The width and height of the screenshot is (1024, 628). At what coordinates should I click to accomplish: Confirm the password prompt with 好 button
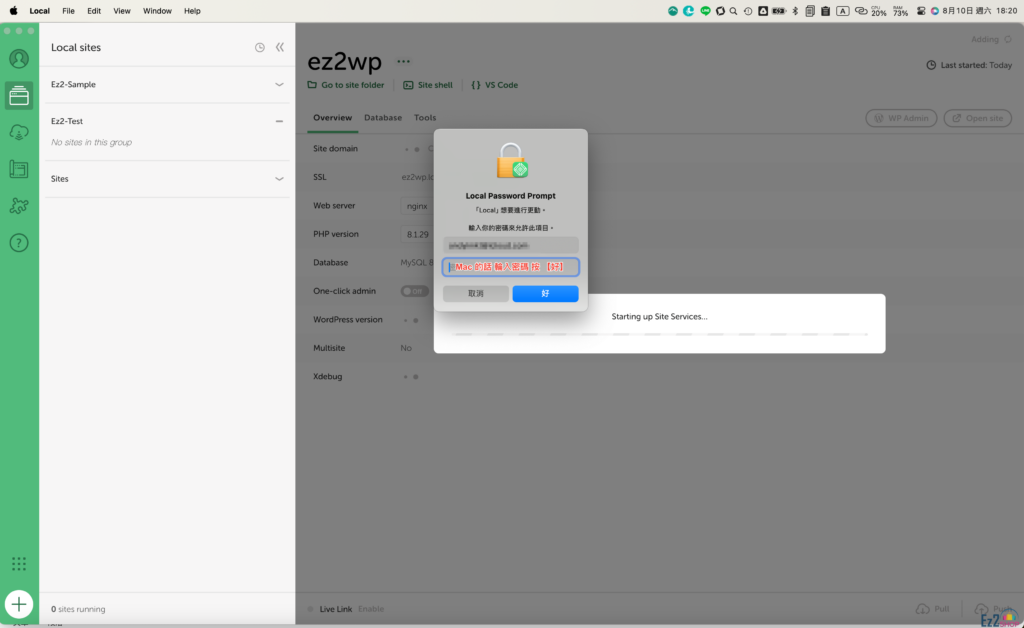[x=545, y=294]
